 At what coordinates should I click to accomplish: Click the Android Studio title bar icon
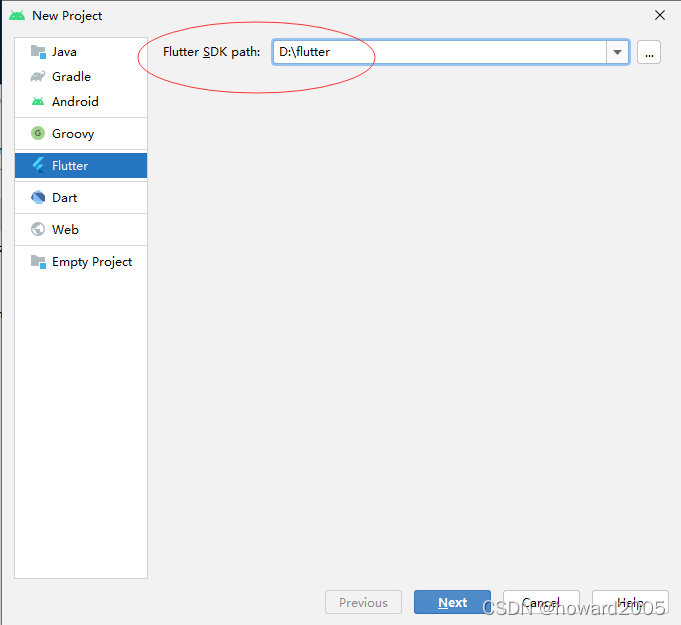click(17, 16)
